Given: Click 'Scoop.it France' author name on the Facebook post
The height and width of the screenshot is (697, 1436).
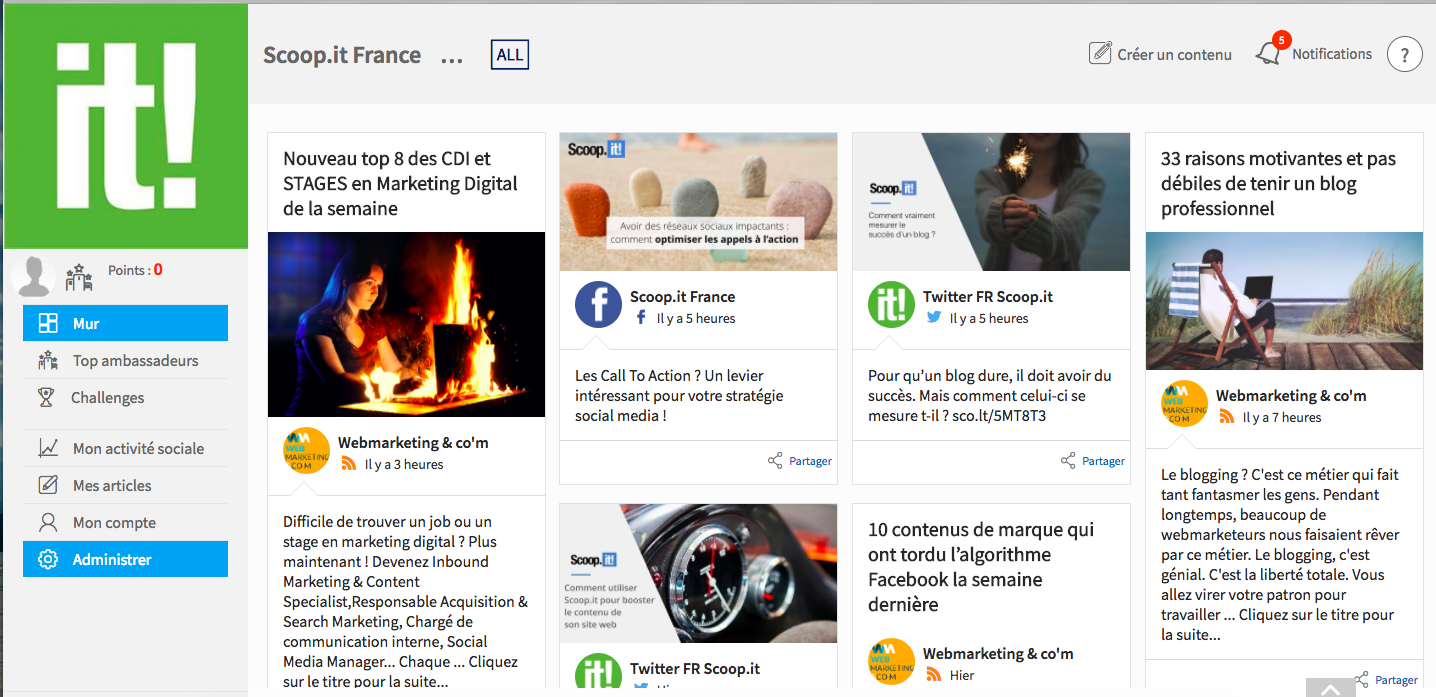Looking at the screenshot, I should pyautogui.click(x=682, y=297).
